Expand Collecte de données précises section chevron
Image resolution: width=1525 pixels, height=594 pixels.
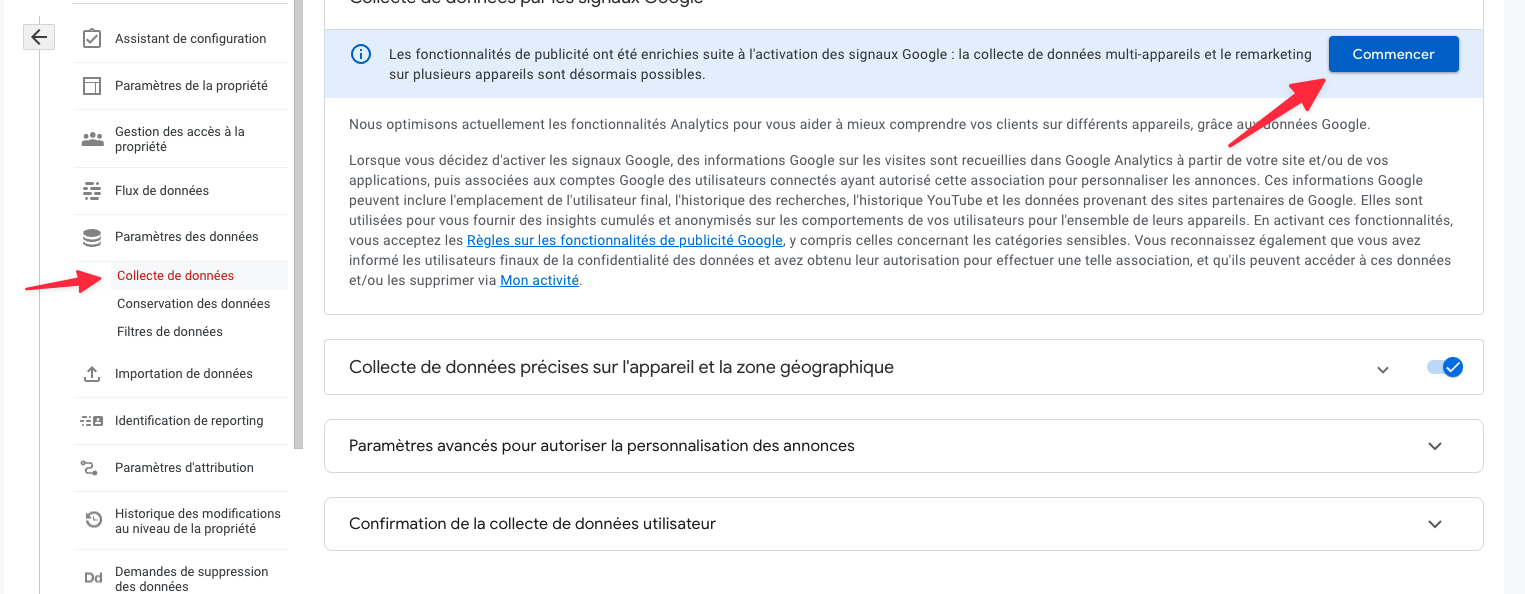pos(1382,369)
